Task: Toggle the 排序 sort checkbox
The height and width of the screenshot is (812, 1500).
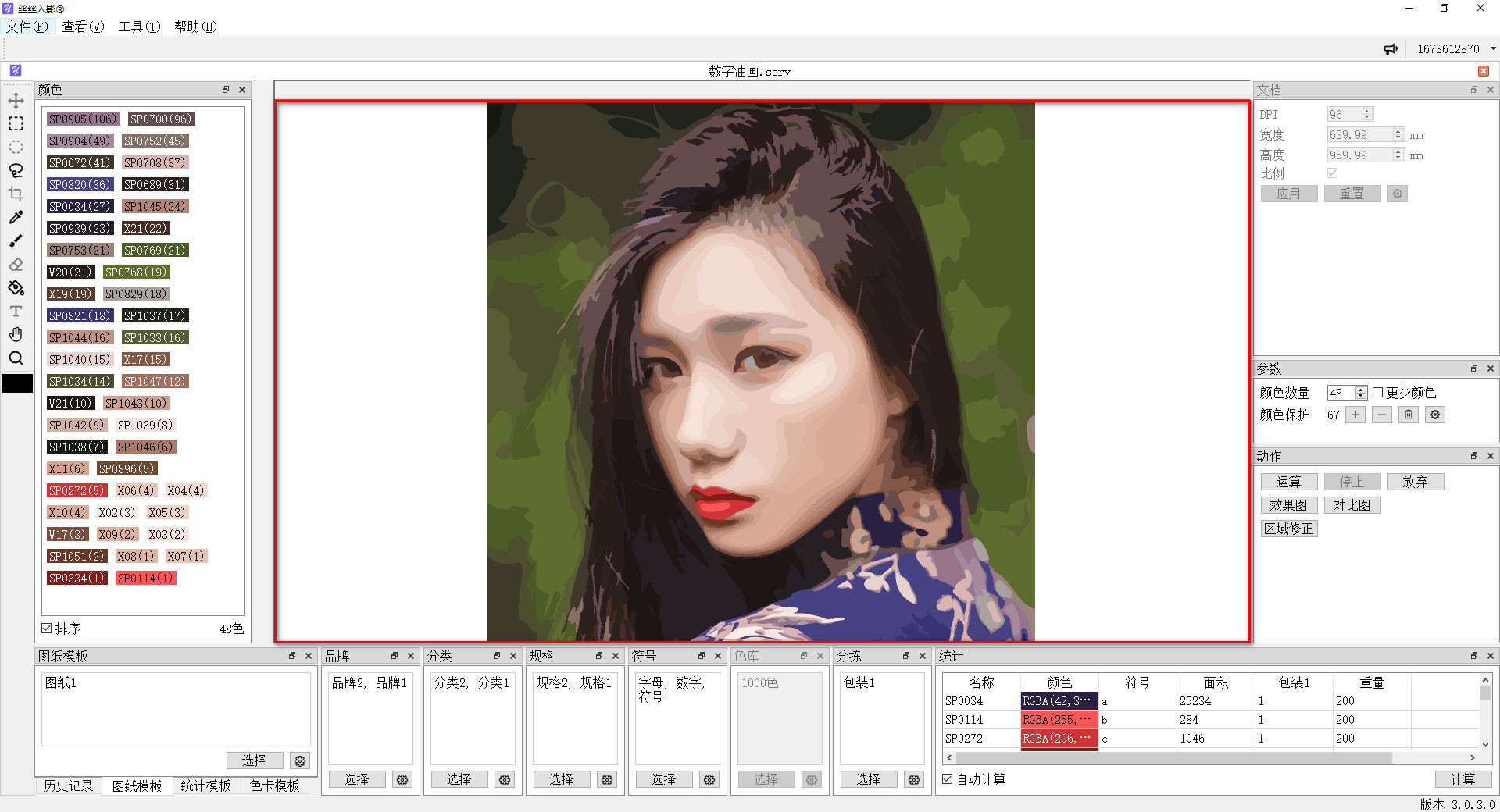Action: click(47, 629)
